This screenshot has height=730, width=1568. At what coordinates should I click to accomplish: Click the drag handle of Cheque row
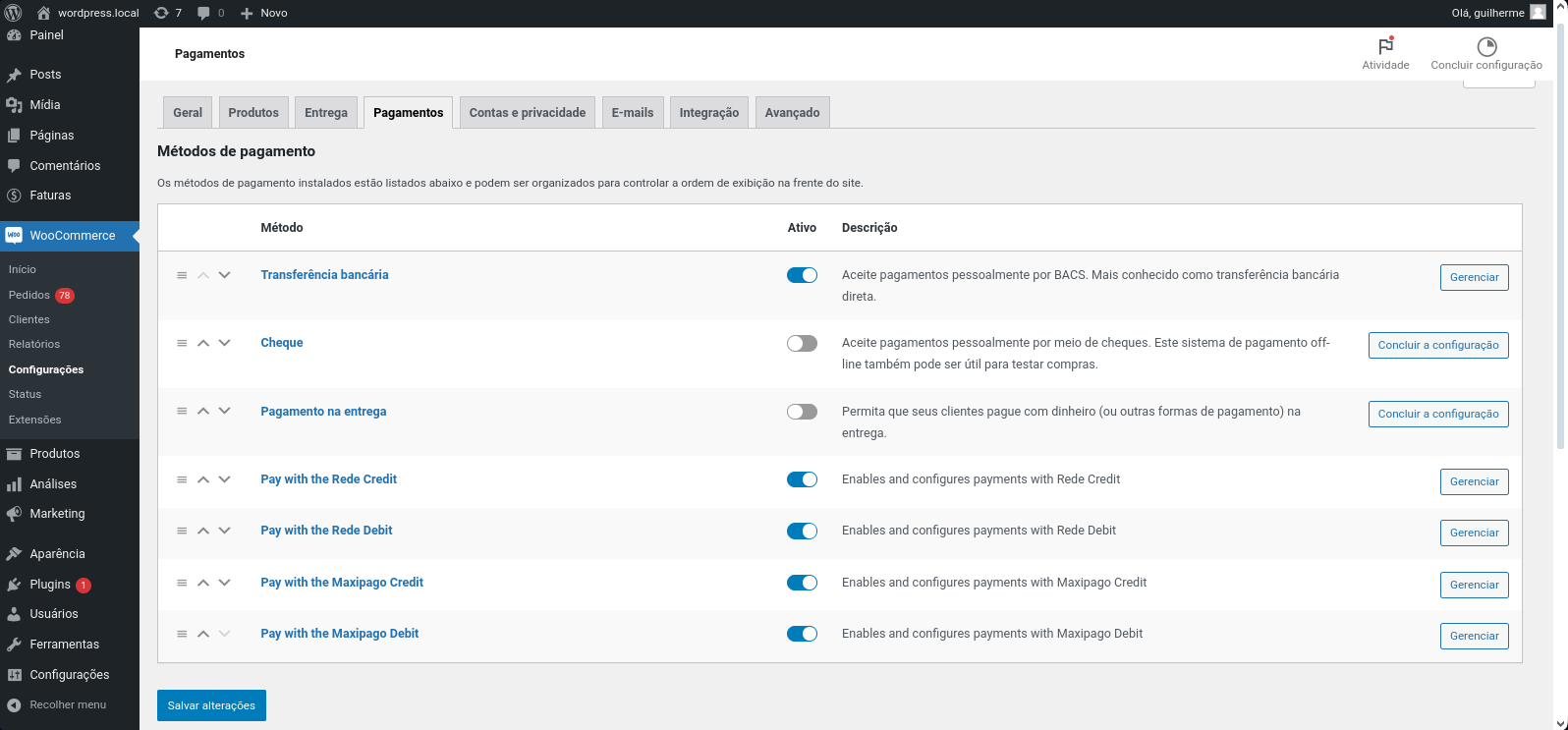pos(182,343)
